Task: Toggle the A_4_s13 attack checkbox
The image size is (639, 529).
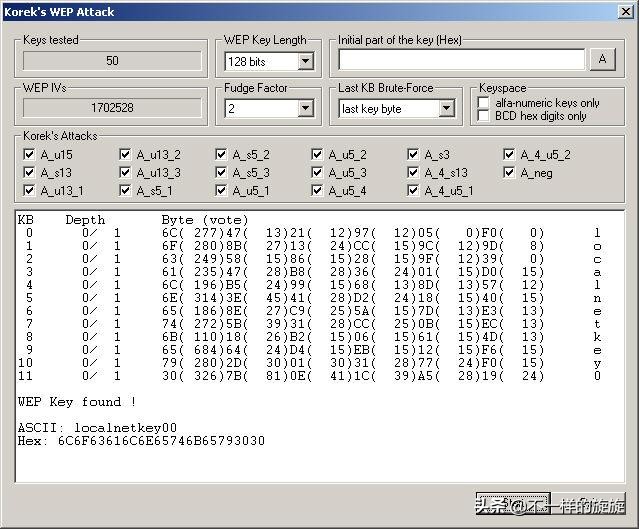Action: coord(413,173)
